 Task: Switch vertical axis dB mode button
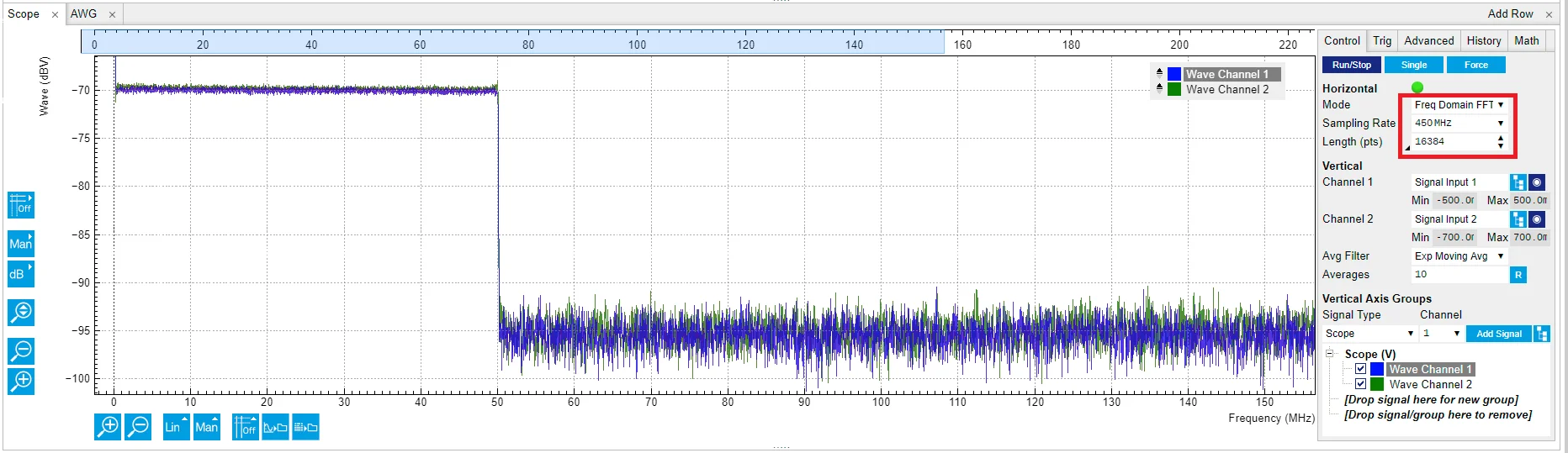pos(21,274)
